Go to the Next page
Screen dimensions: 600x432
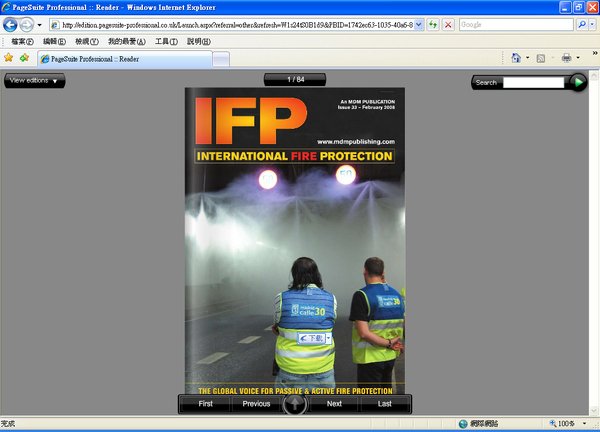pyautogui.click(x=334, y=404)
